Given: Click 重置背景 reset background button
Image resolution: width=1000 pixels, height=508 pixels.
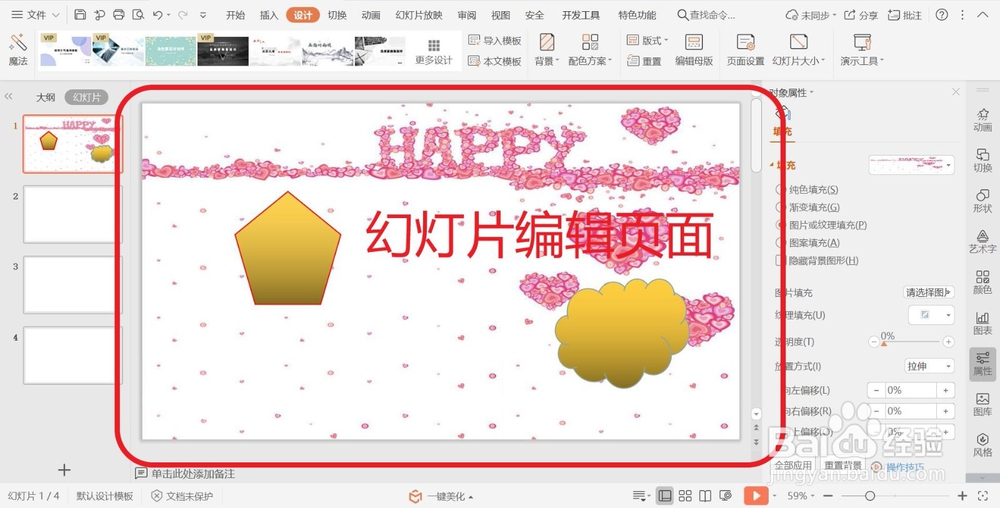Looking at the screenshot, I should [x=842, y=466].
